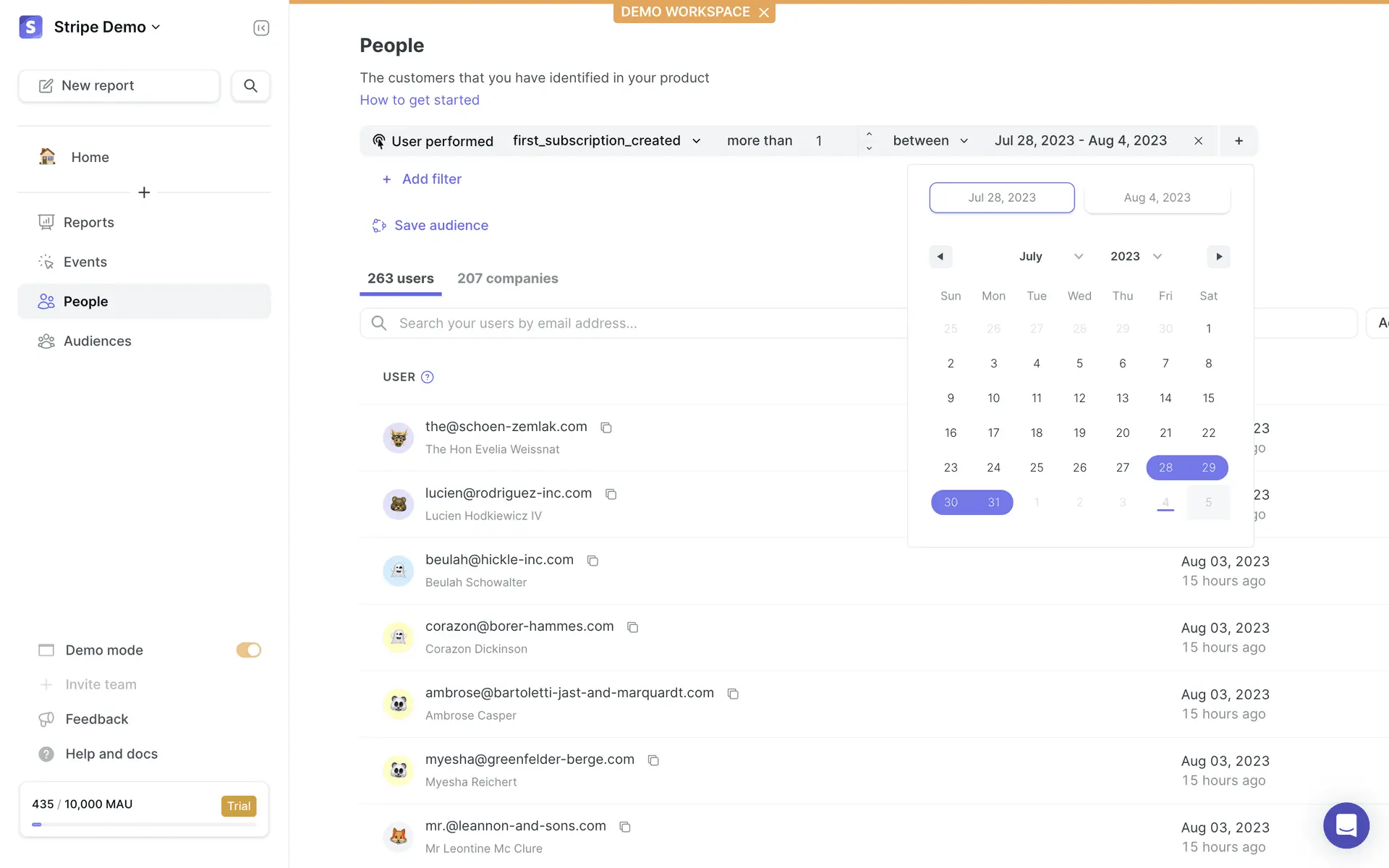Open the 'between' date operator dropdown

coord(930,140)
